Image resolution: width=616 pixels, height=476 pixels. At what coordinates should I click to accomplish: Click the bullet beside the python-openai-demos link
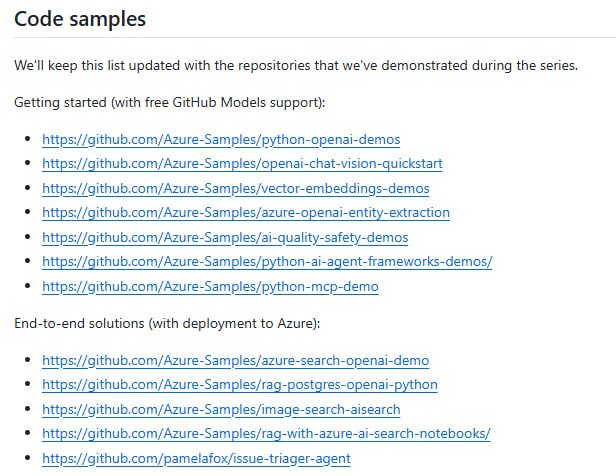point(26,140)
